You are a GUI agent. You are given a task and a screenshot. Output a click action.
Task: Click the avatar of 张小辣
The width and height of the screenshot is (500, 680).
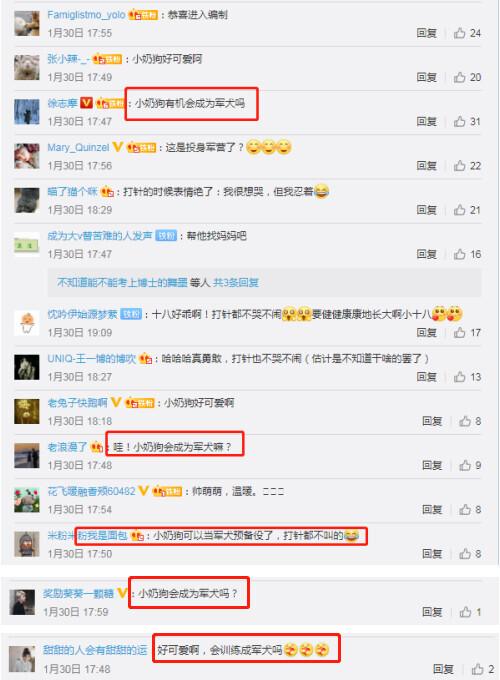tap(27, 68)
